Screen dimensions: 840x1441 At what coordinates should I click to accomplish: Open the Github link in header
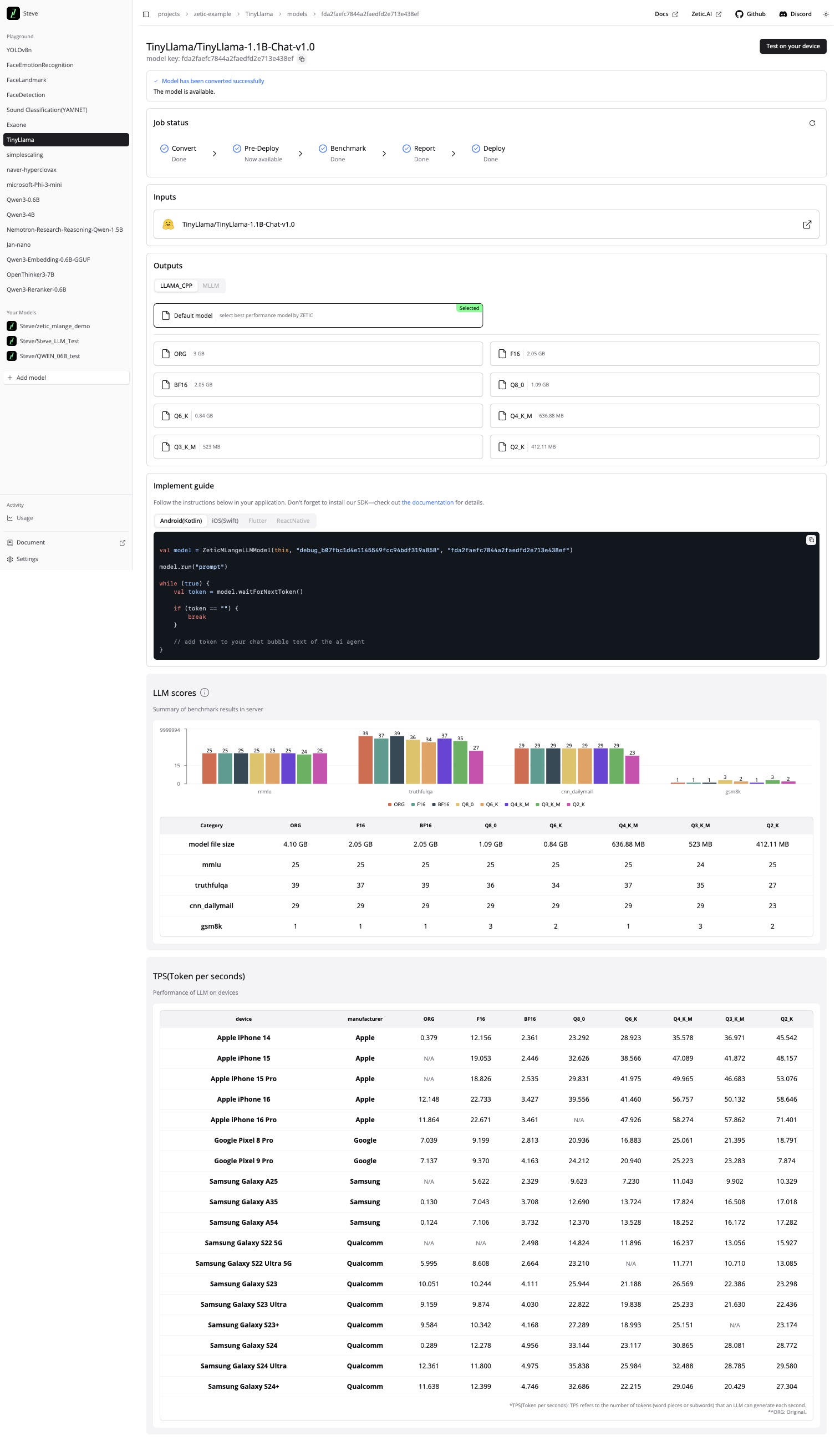[750, 14]
